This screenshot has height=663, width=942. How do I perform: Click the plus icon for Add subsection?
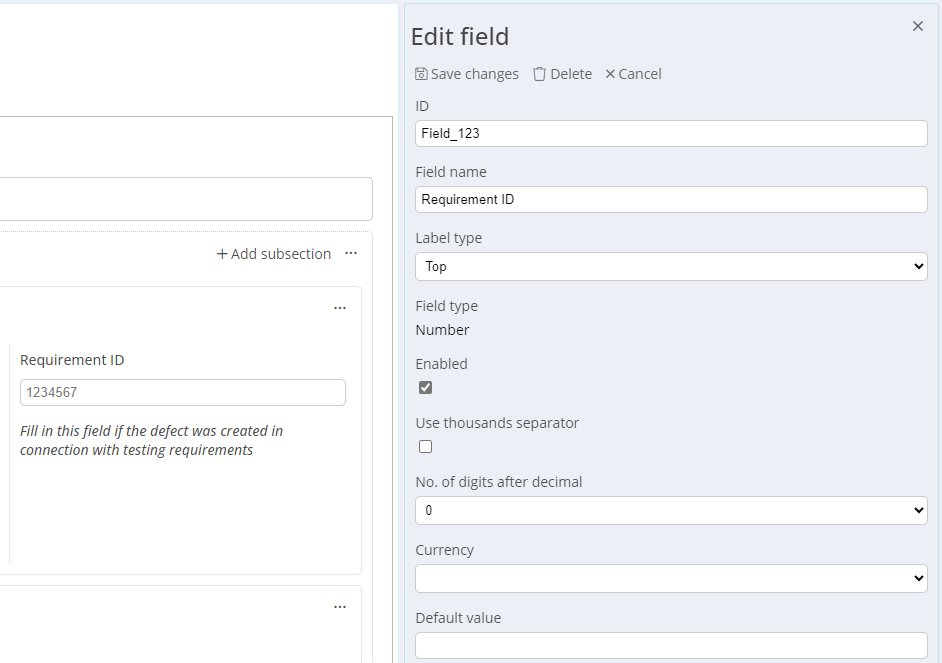(x=222, y=254)
